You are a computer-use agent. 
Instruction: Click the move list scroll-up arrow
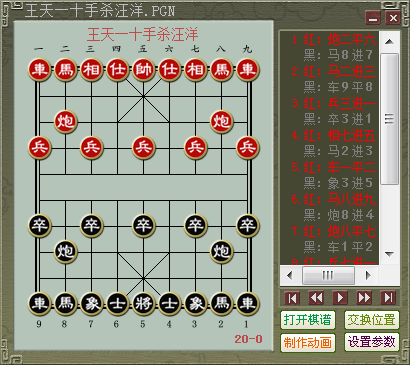[389, 42]
